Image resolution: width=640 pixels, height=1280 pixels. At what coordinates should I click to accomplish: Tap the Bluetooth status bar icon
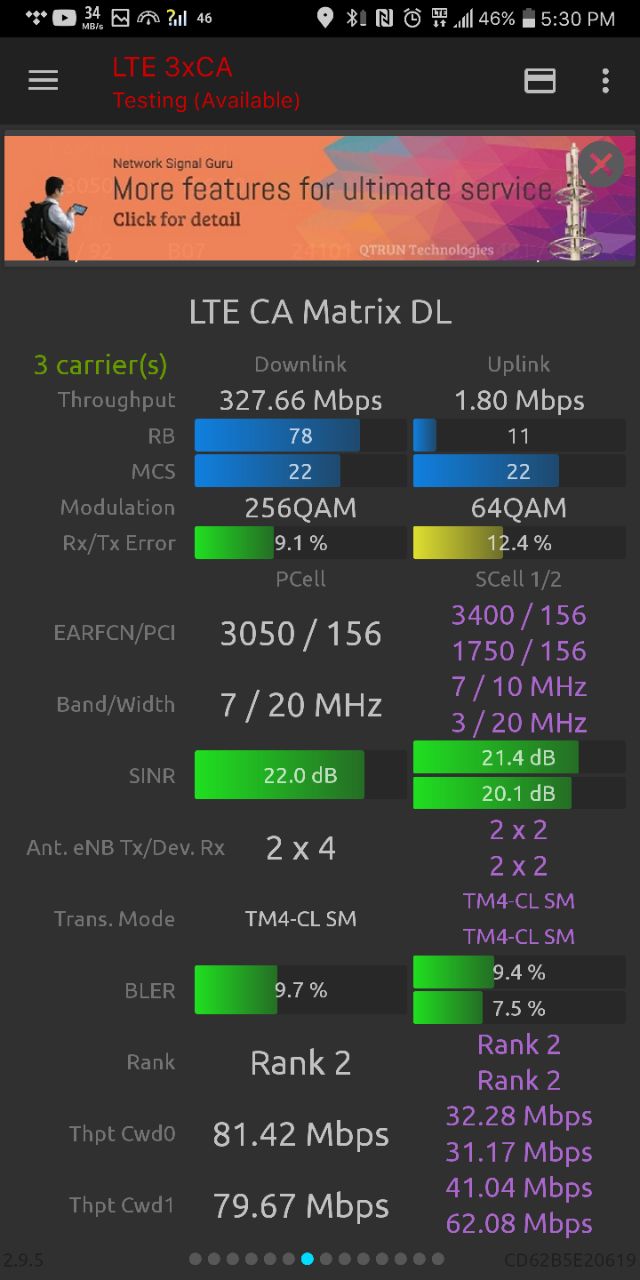coord(355,18)
